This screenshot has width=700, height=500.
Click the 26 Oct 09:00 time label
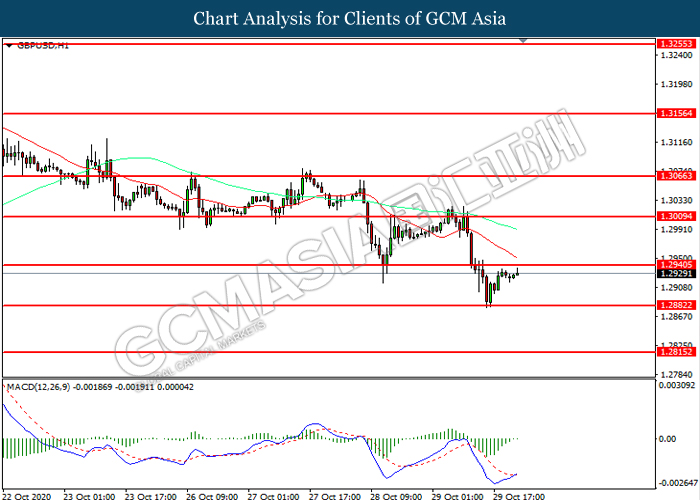pyautogui.click(x=212, y=496)
